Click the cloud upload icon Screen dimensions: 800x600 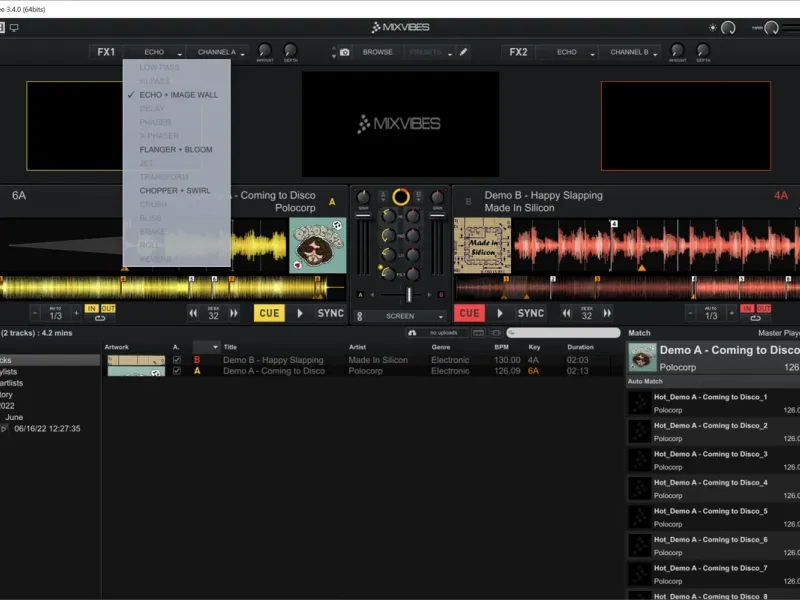pos(412,333)
